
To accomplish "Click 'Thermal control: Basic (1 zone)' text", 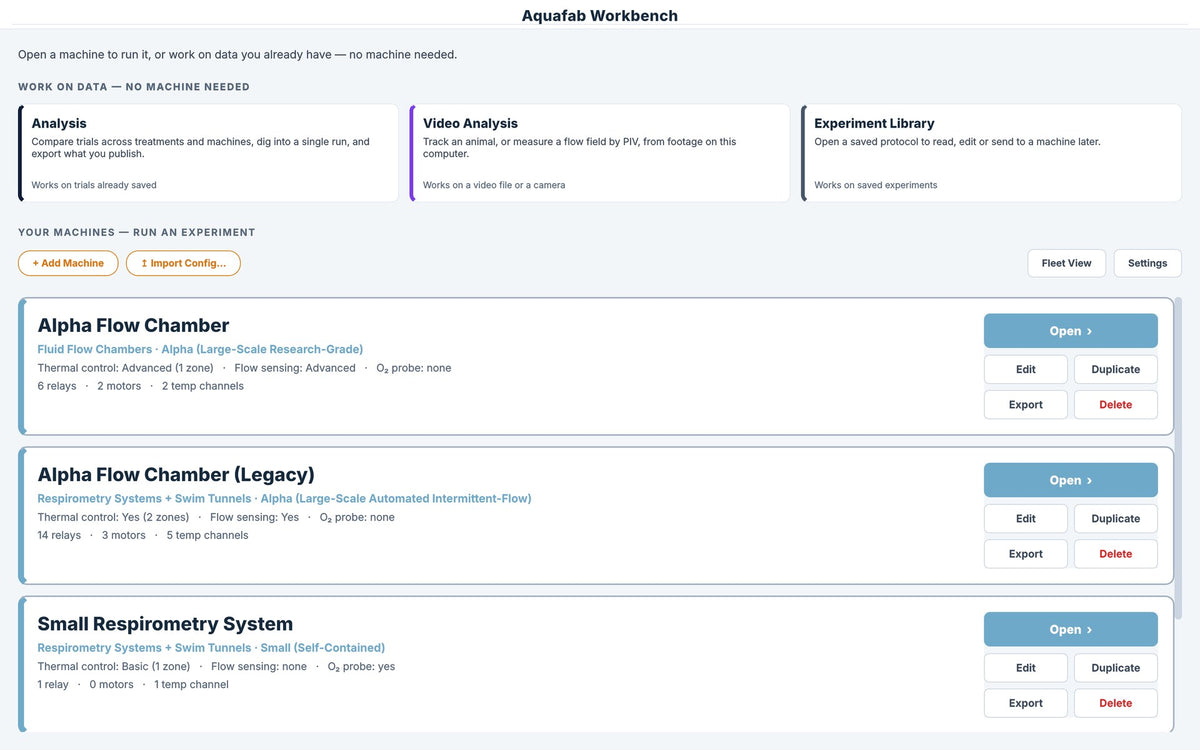I will pyautogui.click(x=114, y=666).
